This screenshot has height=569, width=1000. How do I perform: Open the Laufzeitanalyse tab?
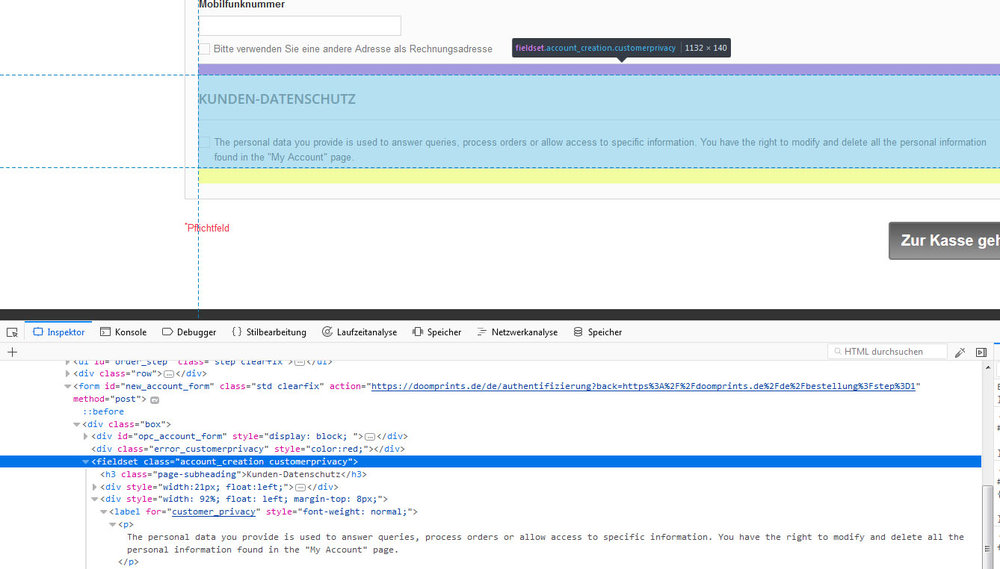click(360, 332)
